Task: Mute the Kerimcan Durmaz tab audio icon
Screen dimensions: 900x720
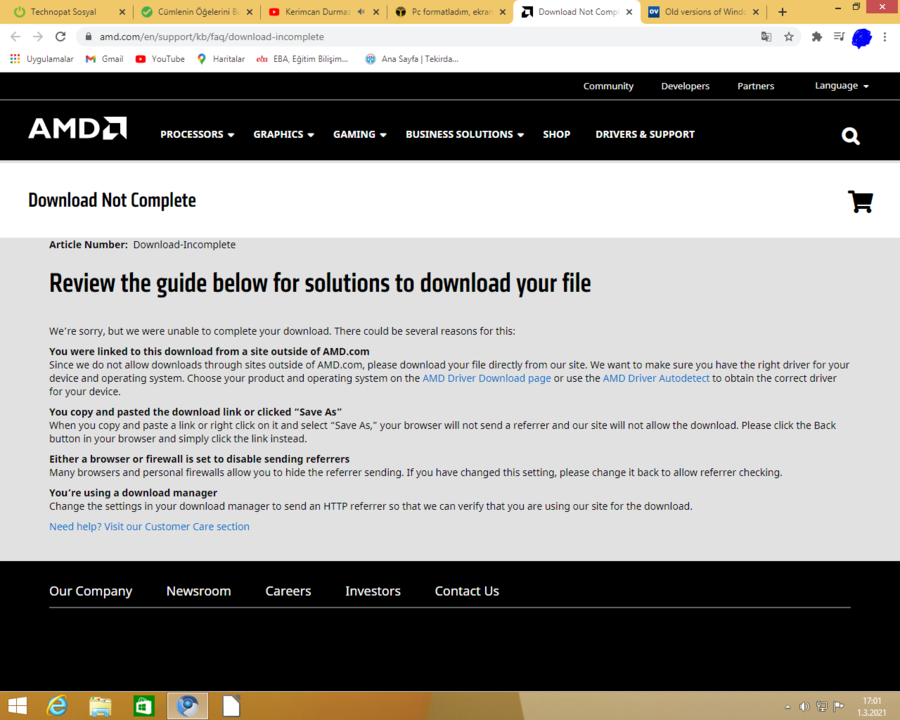Action: 361,11
